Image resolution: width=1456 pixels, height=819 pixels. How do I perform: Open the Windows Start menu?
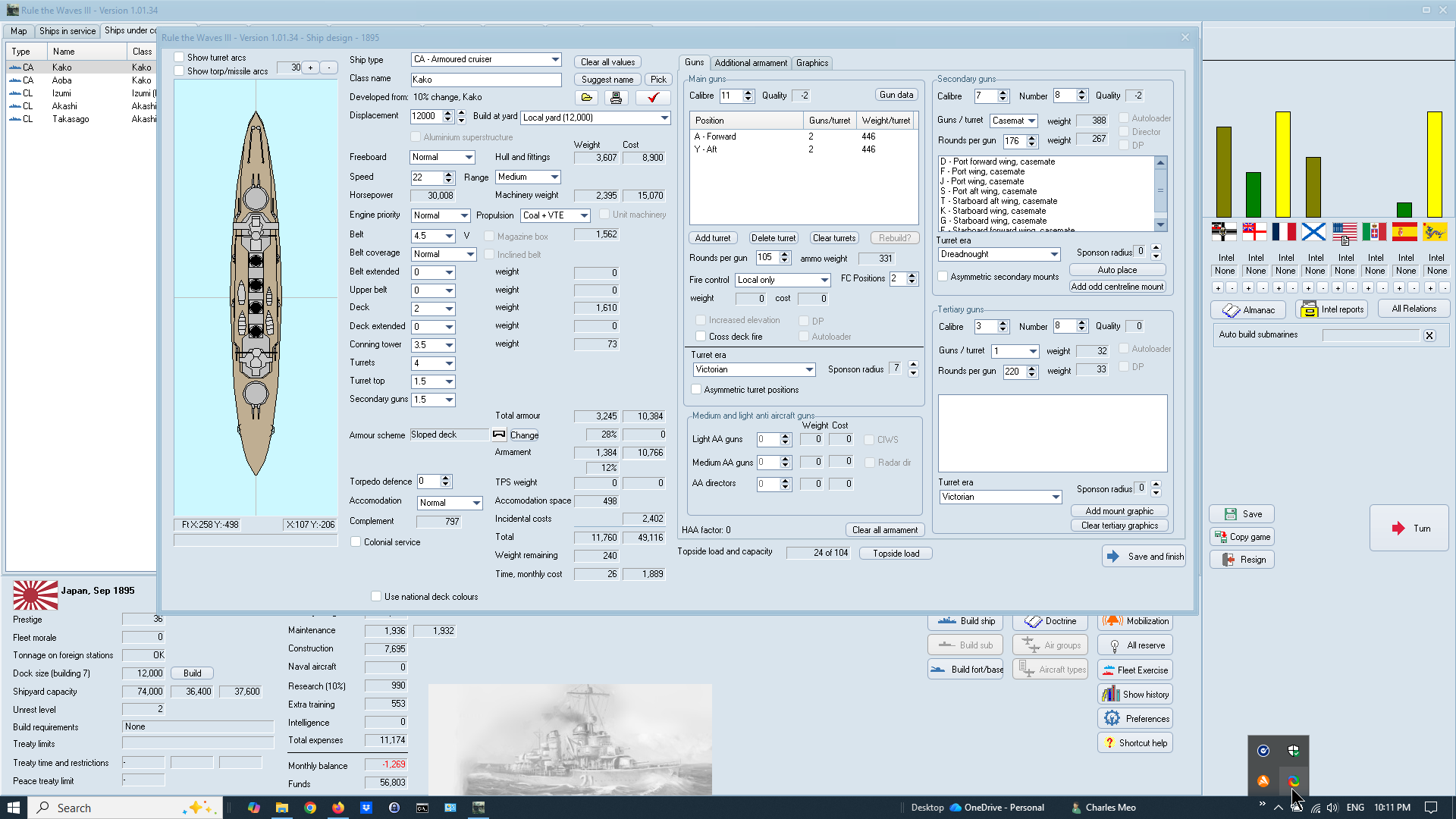click(14, 808)
